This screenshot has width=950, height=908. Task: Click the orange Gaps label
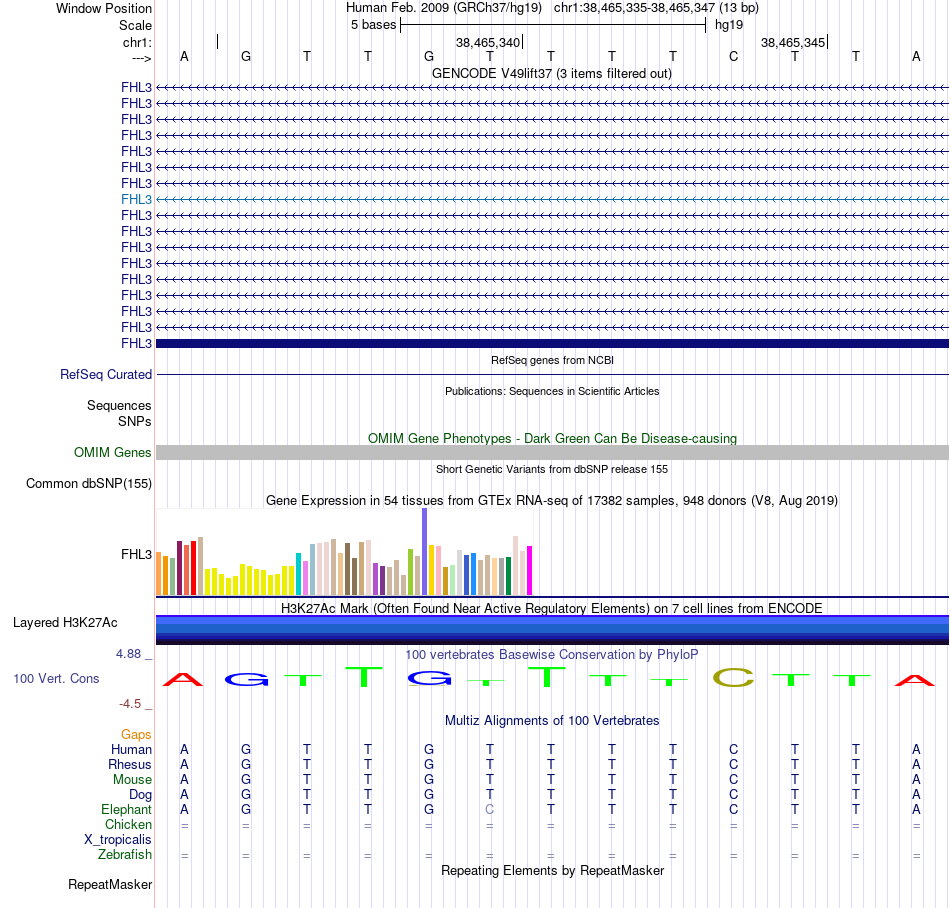pos(136,735)
